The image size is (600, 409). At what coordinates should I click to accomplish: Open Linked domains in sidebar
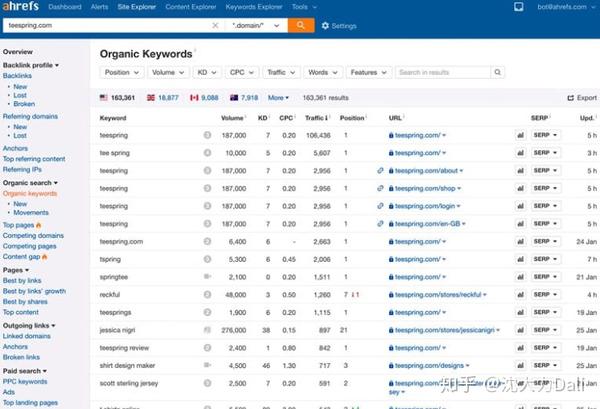tap(27, 336)
